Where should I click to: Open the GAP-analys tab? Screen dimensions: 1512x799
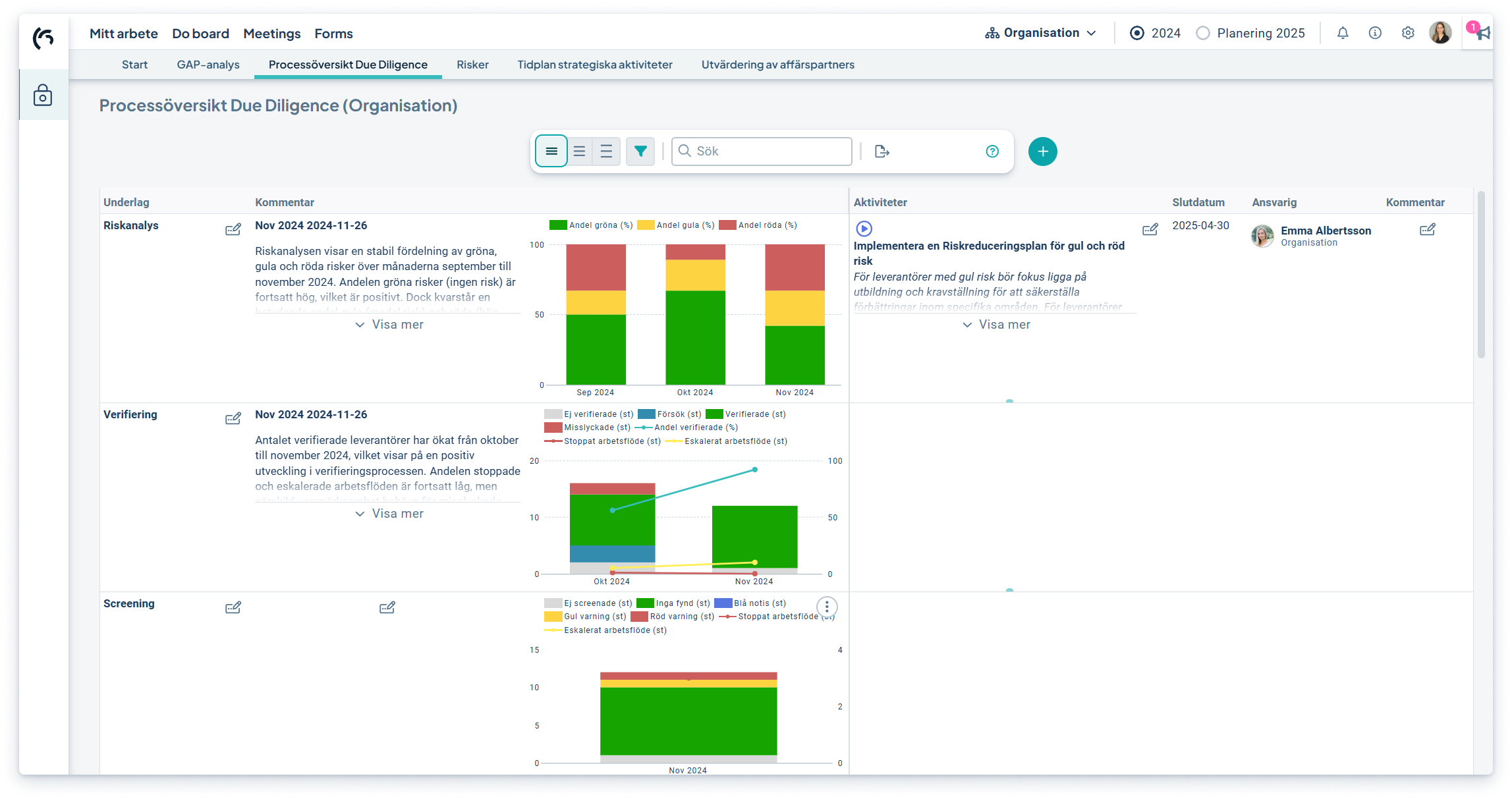pyautogui.click(x=208, y=65)
